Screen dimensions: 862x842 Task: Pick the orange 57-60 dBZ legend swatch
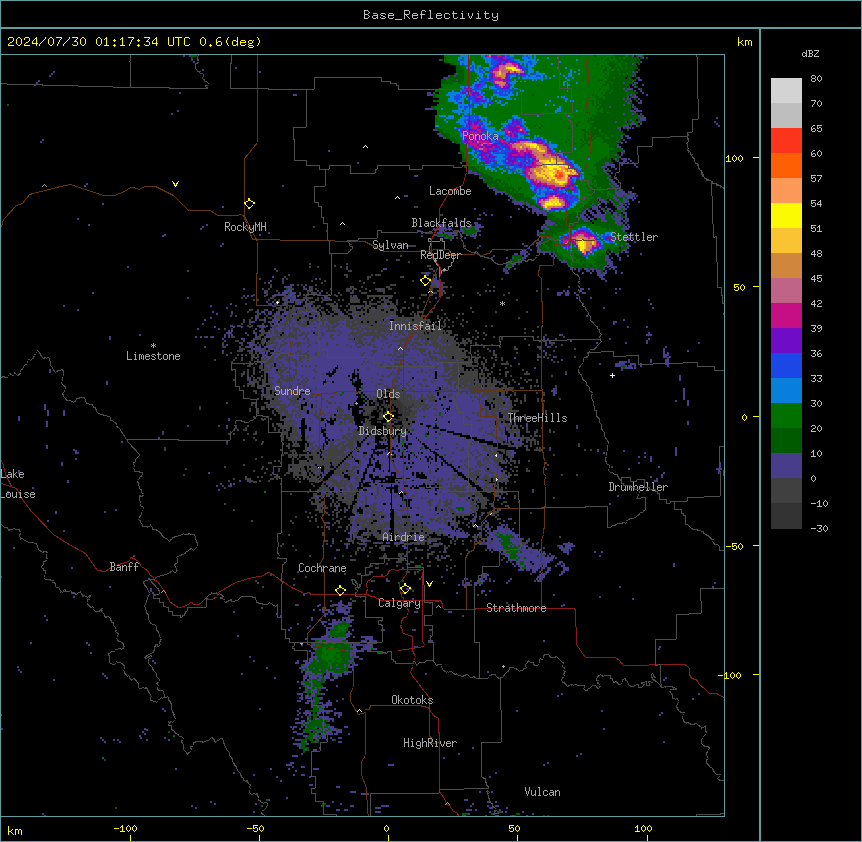click(786, 165)
